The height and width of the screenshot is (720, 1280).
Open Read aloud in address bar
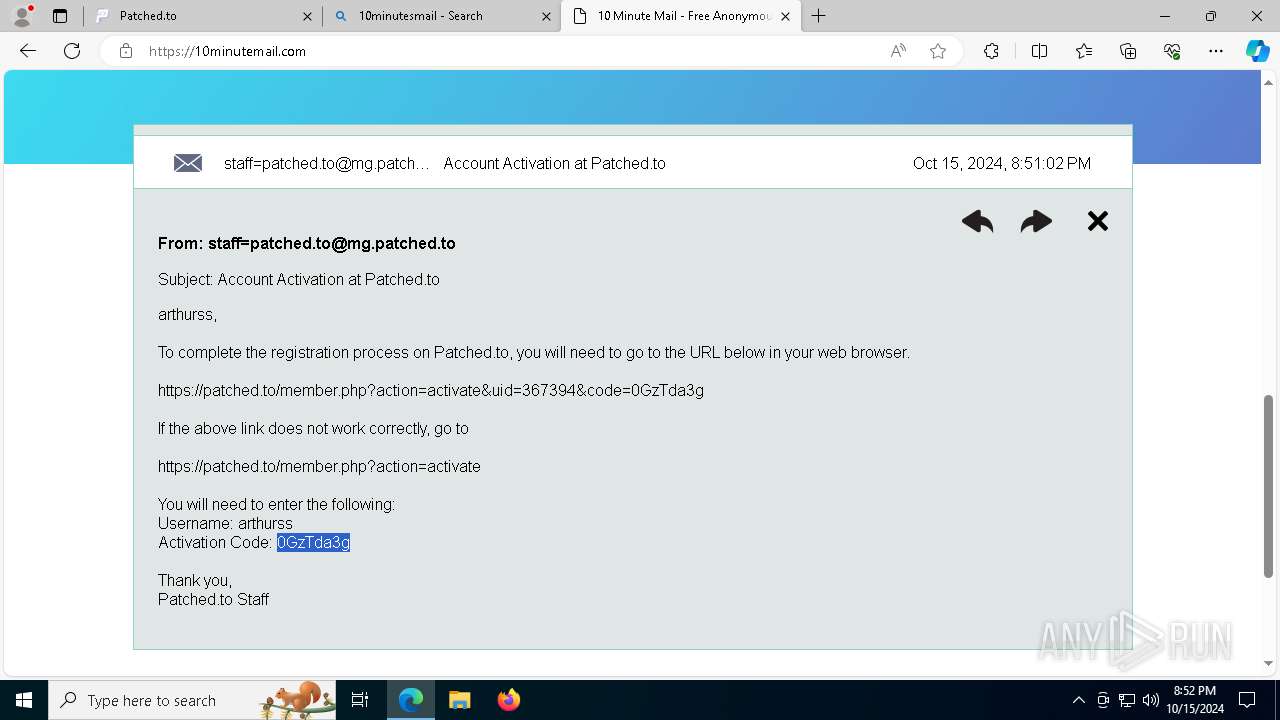pyautogui.click(x=898, y=51)
